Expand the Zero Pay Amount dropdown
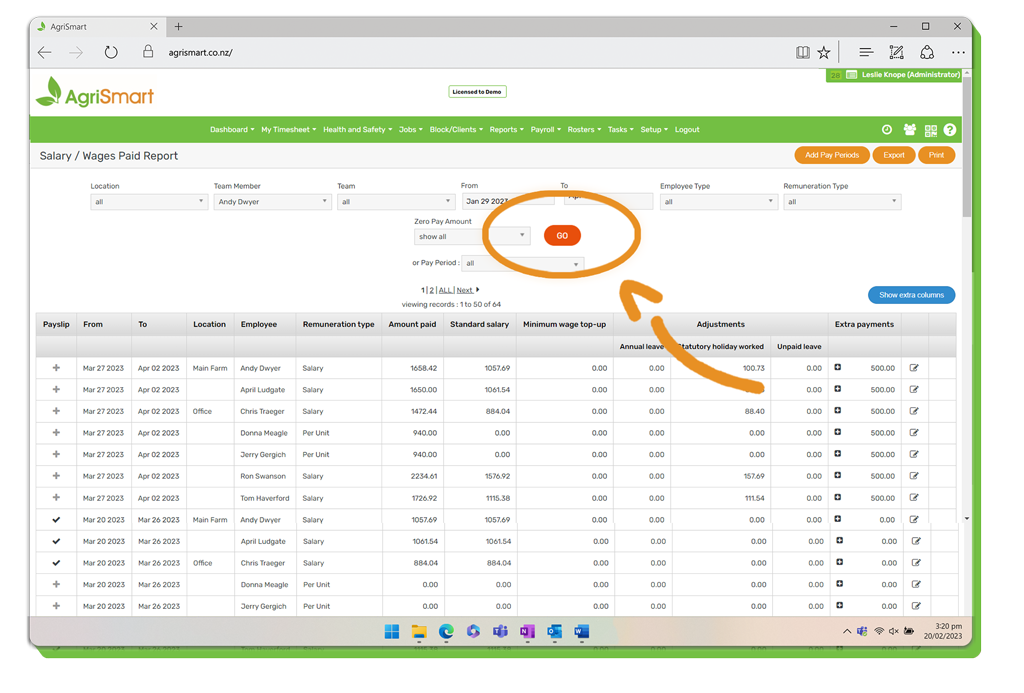The height and width of the screenshot is (693, 1024). [471, 237]
